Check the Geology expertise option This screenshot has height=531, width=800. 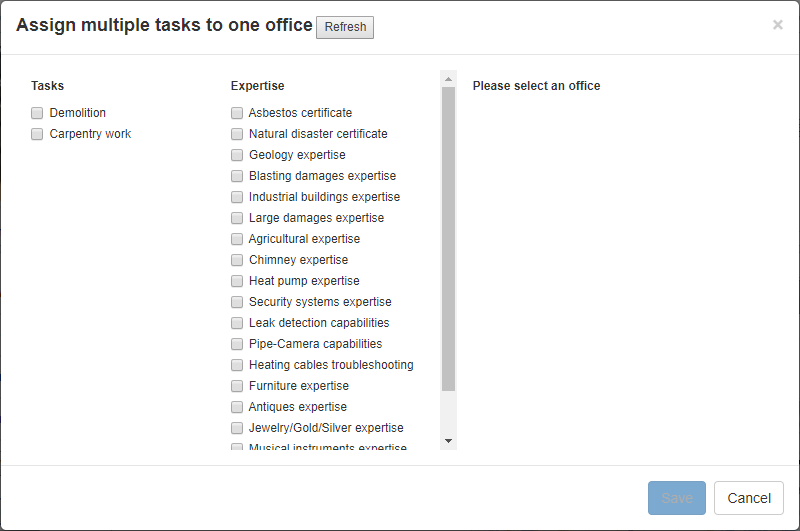[237, 155]
